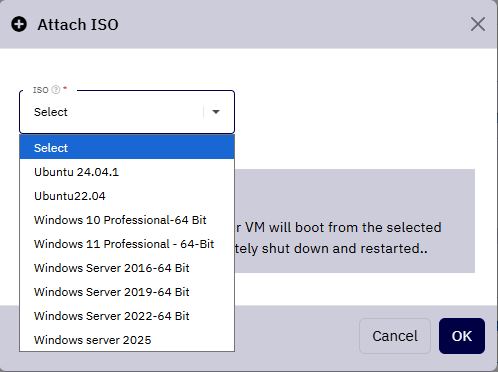Screen dimensions: 498x372
Task: Close the Attach ISO dialog
Action: pos(478,24)
